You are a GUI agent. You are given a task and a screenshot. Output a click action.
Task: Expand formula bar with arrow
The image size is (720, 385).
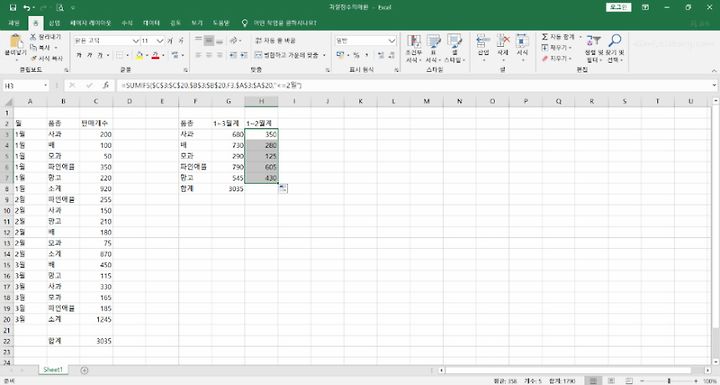coord(714,85)
